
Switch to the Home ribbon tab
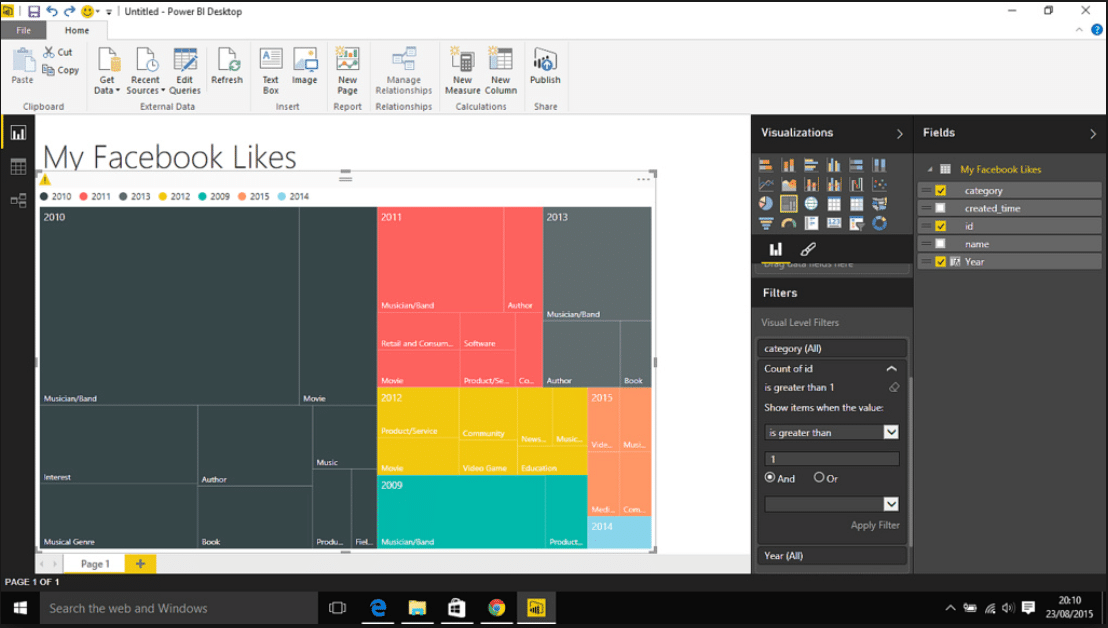(x=77, y=30)
